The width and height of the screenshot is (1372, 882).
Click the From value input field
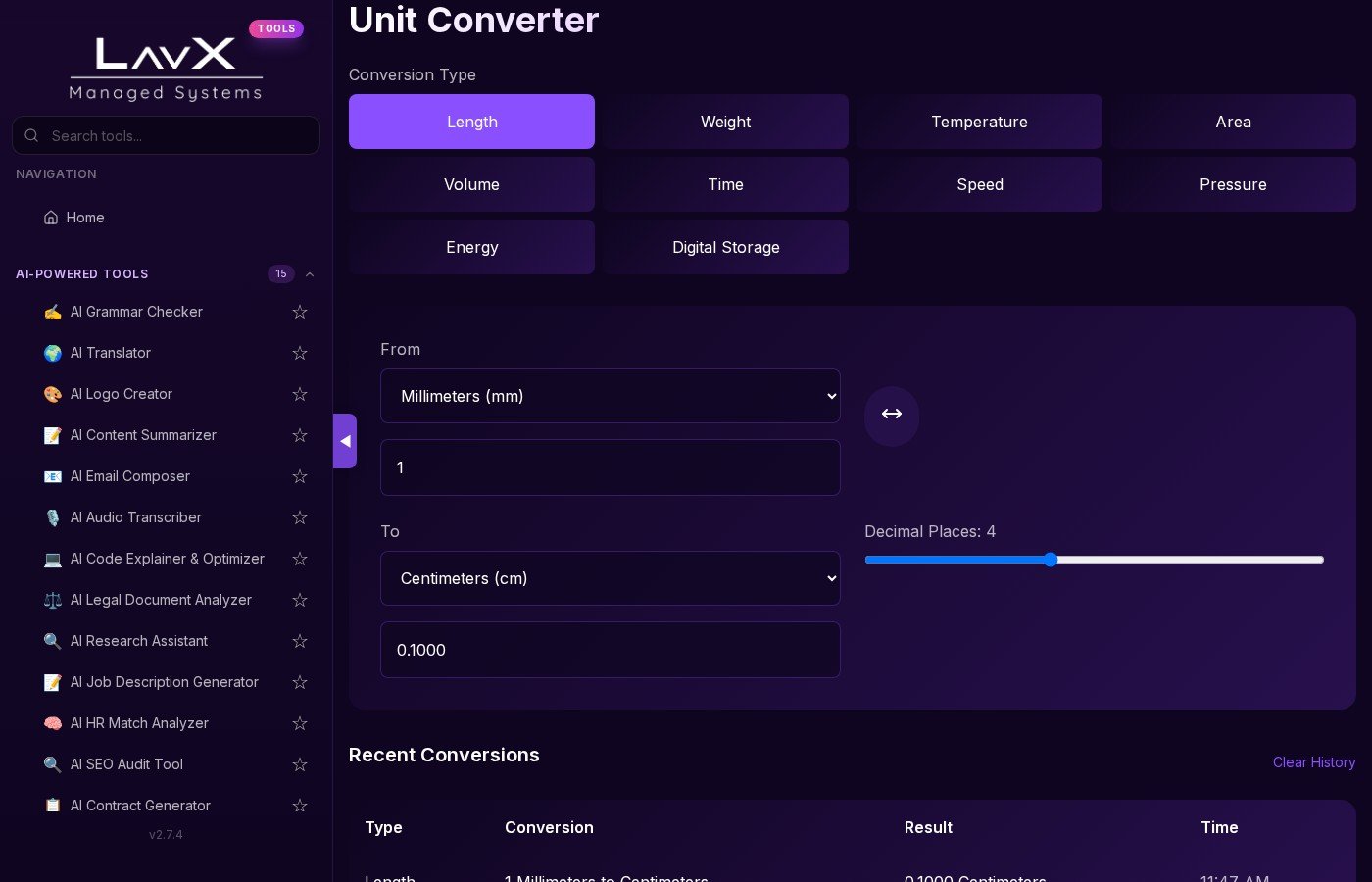[x=610, y=467]
